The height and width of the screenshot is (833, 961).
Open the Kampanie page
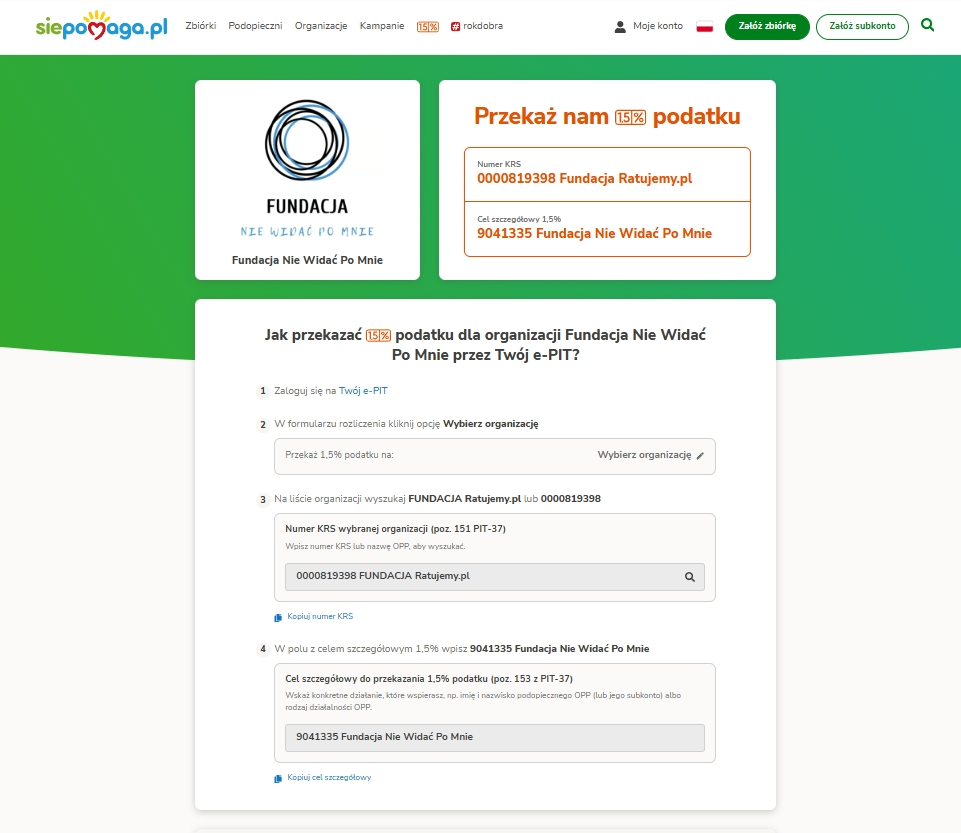(382, 26)
